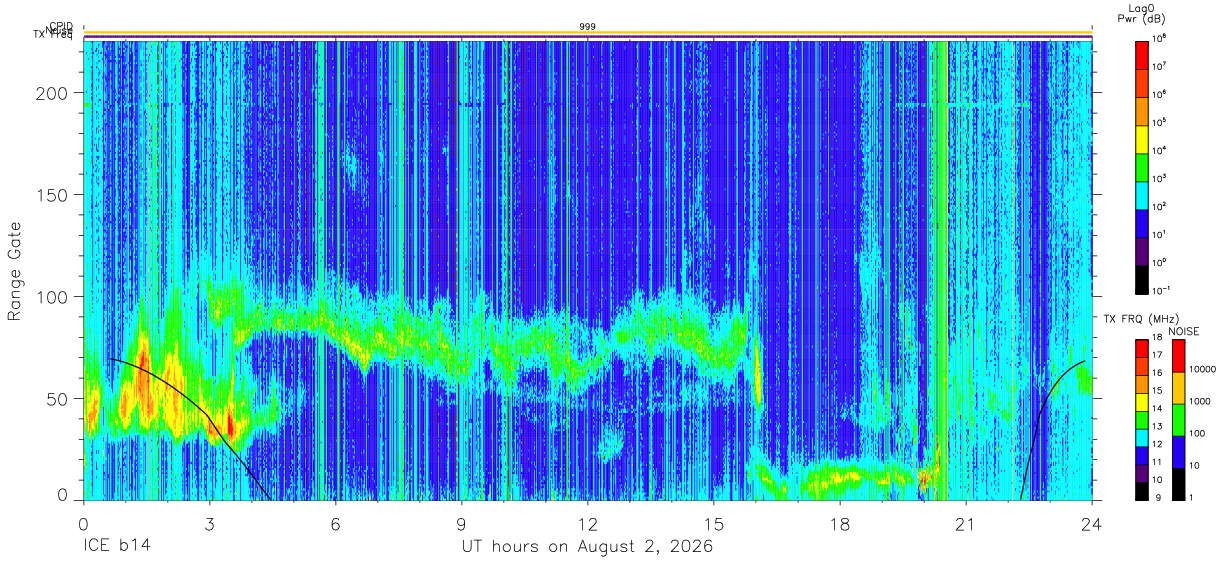Click the orange noise strip above the plot
Image resolution: width=1228 pixels, height=567 pixels.
tap(587, 33)
